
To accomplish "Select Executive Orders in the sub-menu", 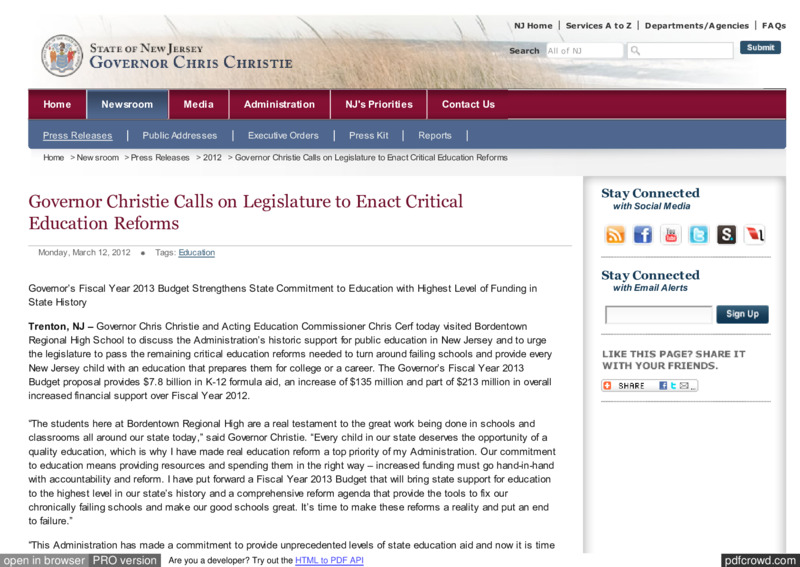I will pyautogui.click(x=283, y=135).
